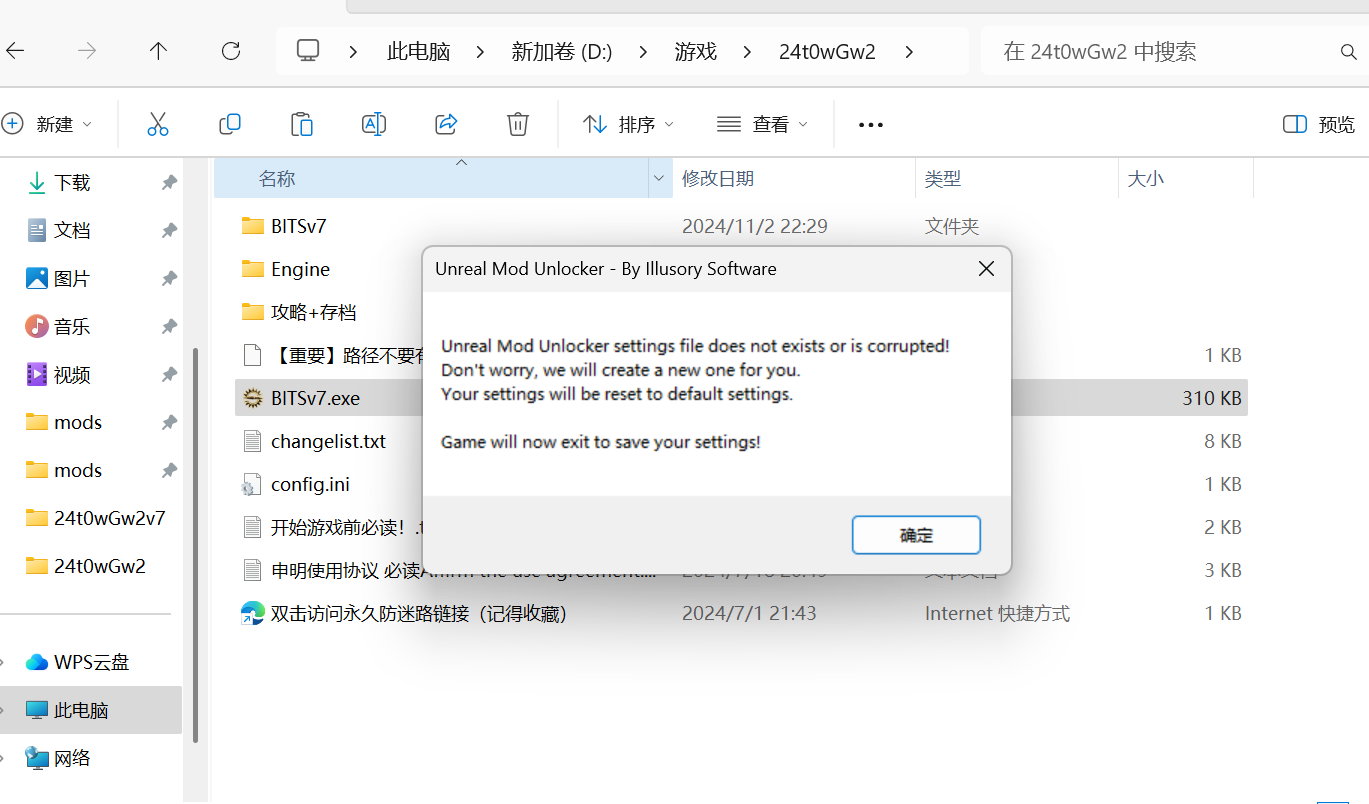This screenshot has width=1369, height=804.
Task: Click the Delete trash can icon
Action: 518,124
